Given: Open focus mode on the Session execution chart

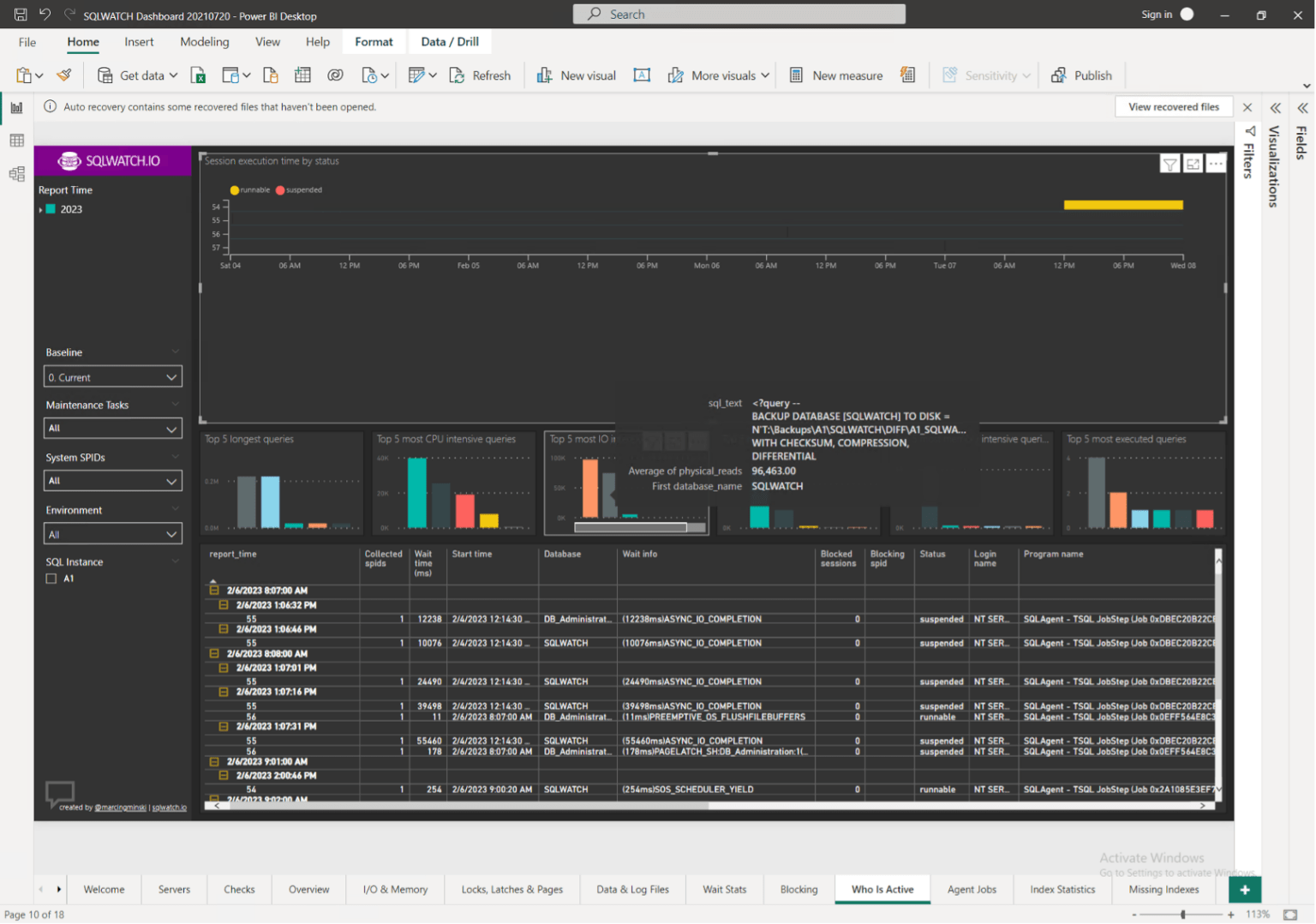Looking at the screenshot, I should point(1193,163).
